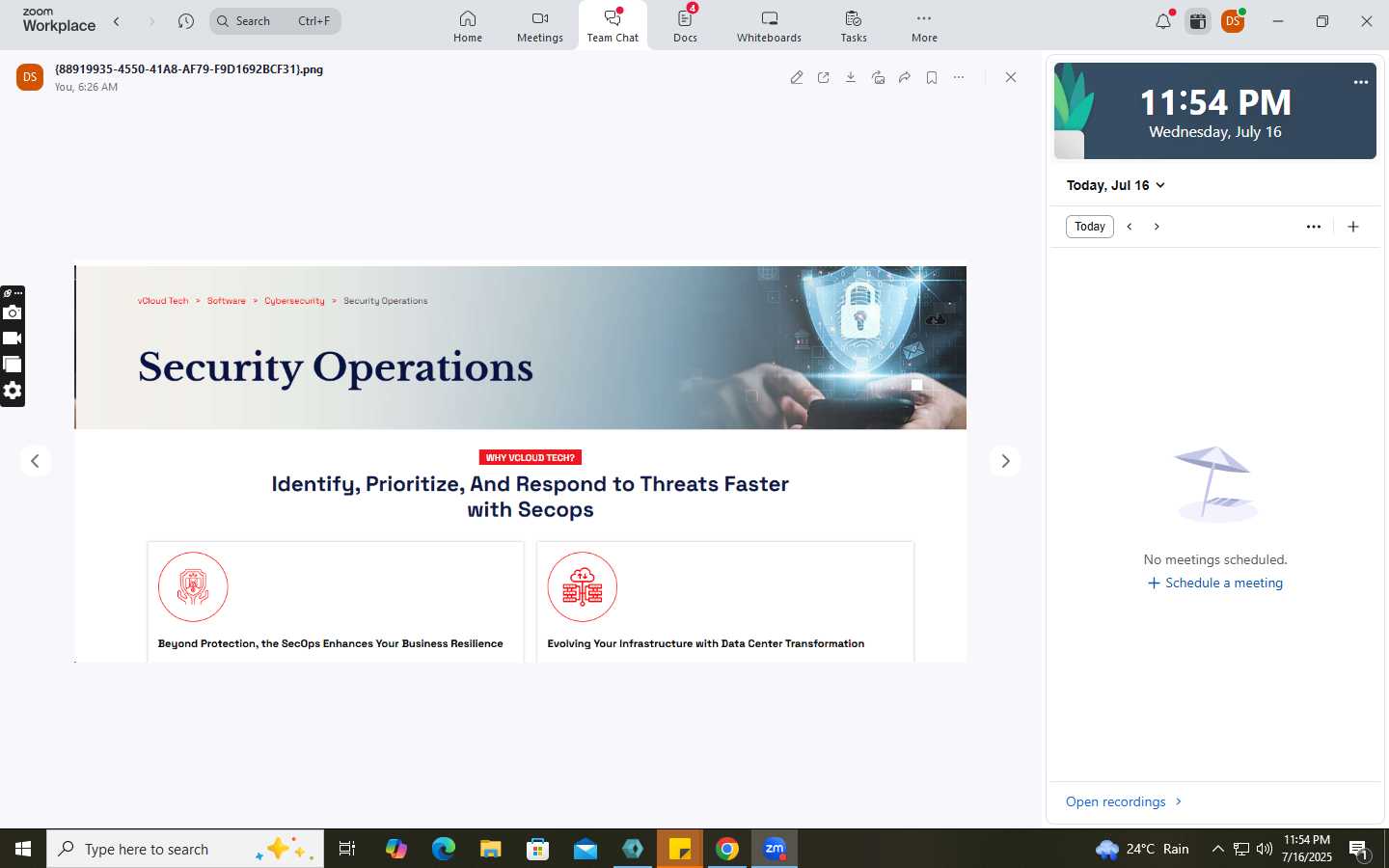This screenshot has height=868, width=1389.
Task: Open more image options ellipsis
Action: (x=959, y=77)
